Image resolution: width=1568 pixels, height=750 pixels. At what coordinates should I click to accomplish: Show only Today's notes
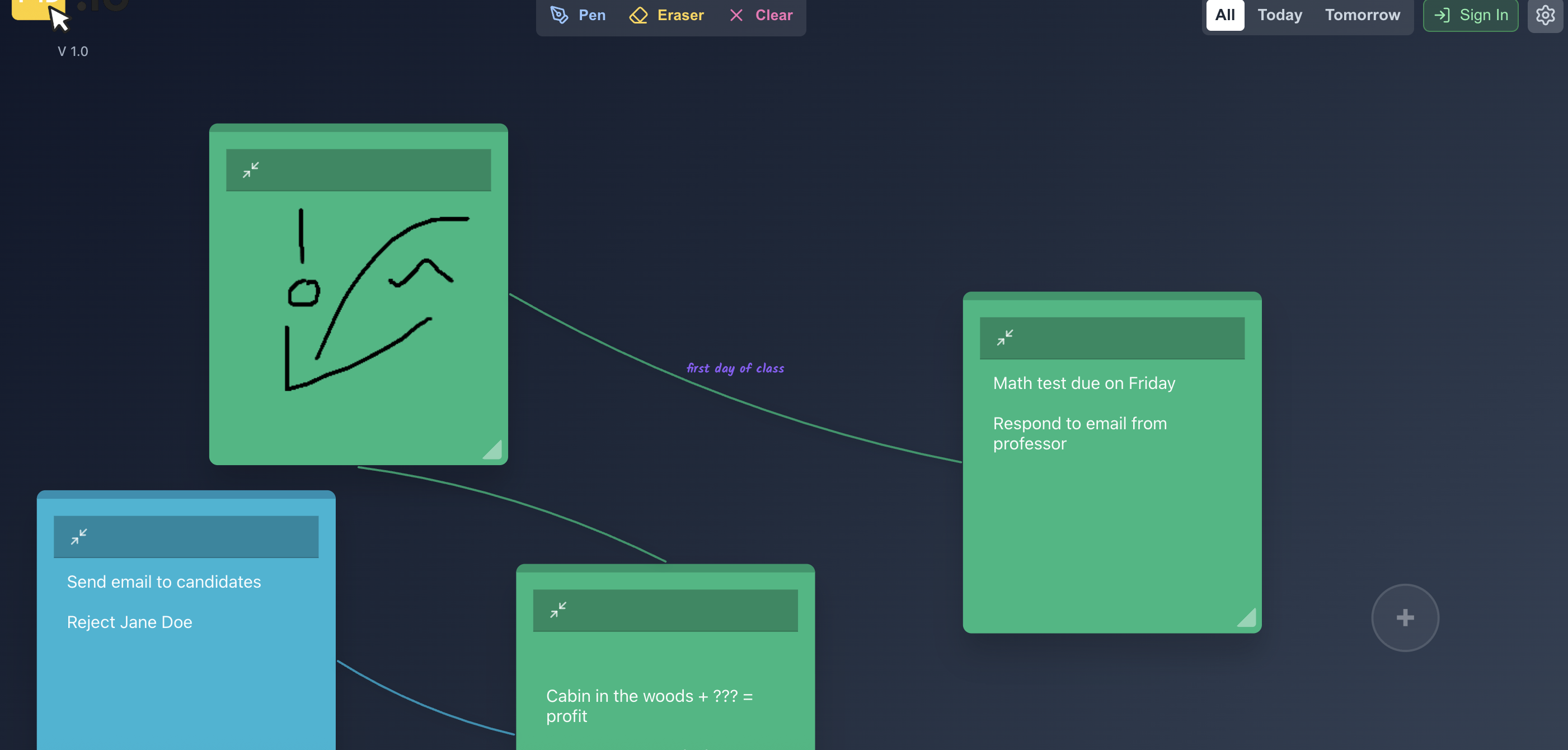point(1279,15)
